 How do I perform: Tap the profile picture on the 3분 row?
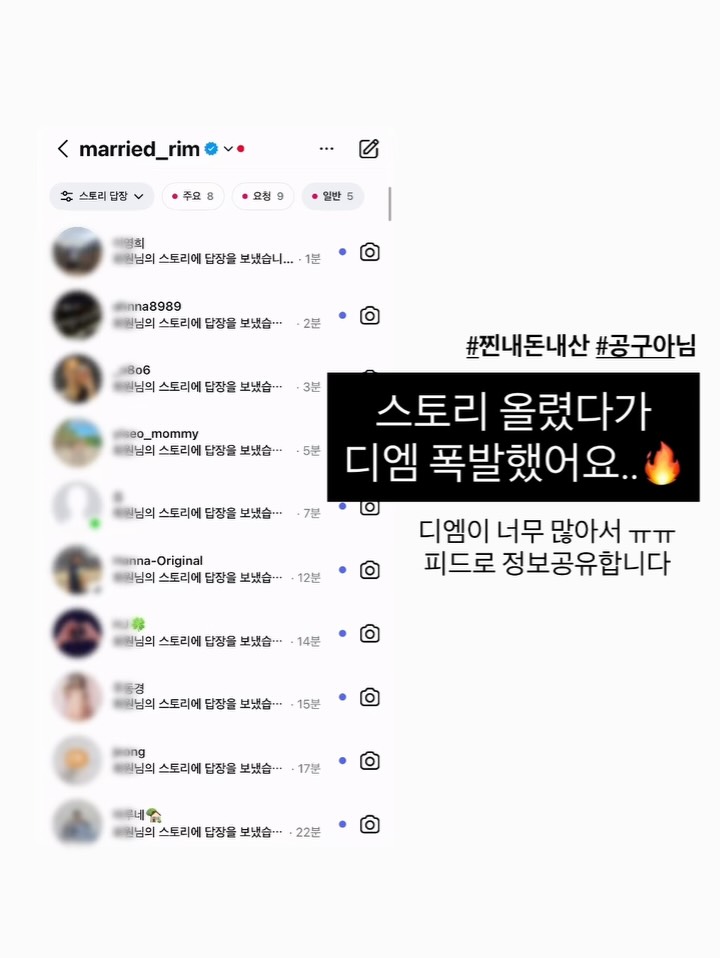77,379
